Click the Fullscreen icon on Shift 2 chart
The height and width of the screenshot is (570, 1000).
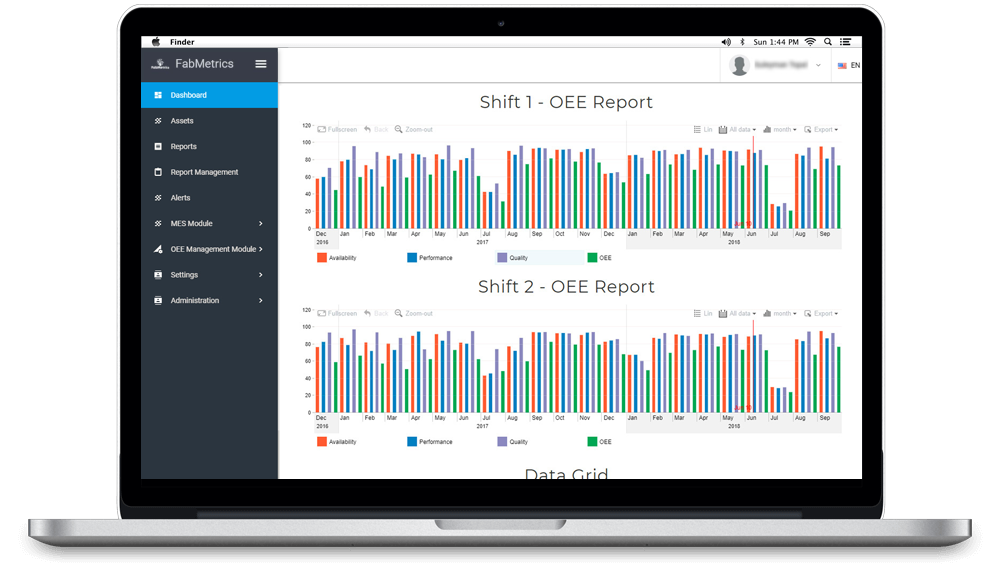pos(322,313)
